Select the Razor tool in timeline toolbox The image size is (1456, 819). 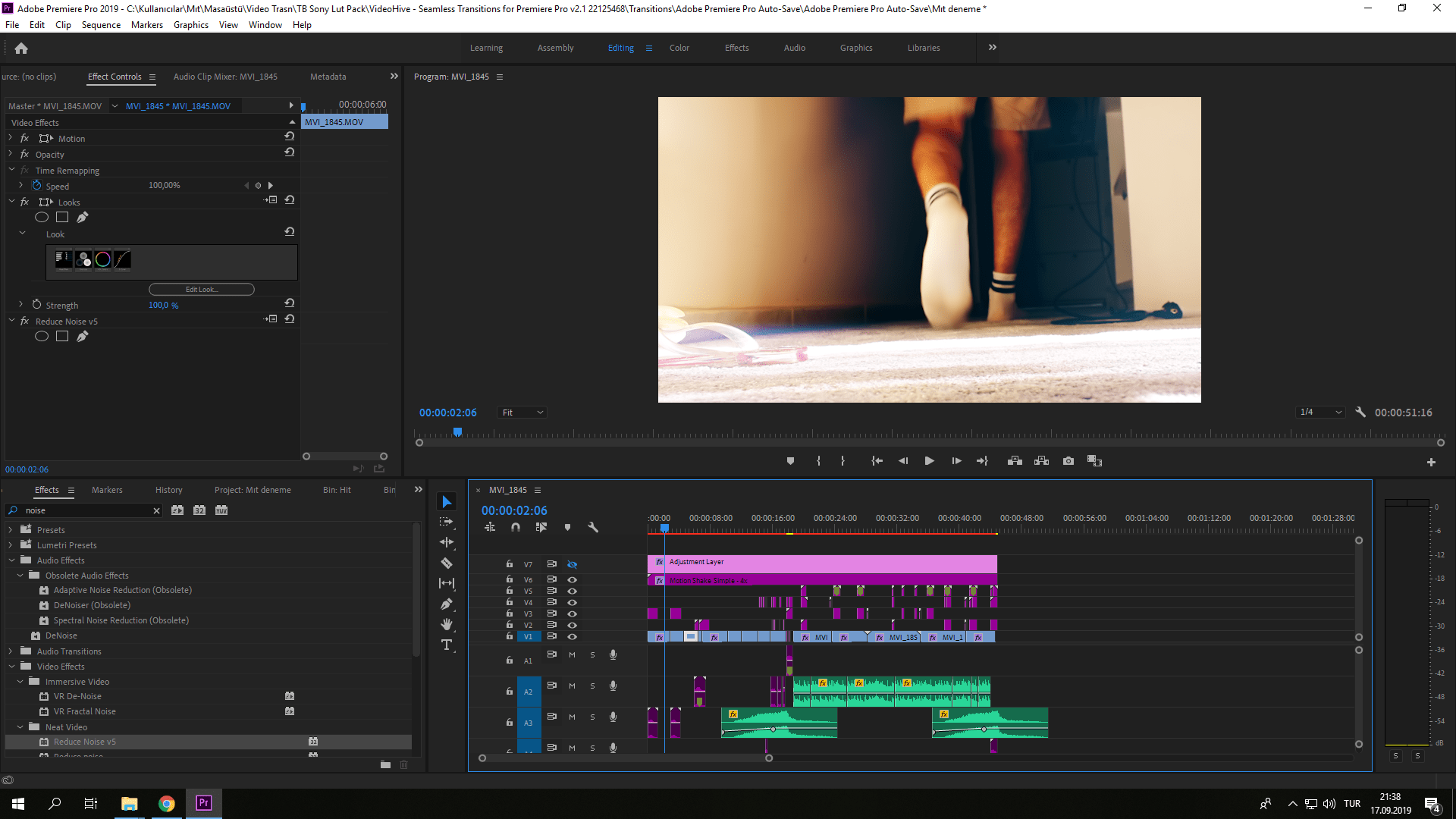[x=447, y=563]
